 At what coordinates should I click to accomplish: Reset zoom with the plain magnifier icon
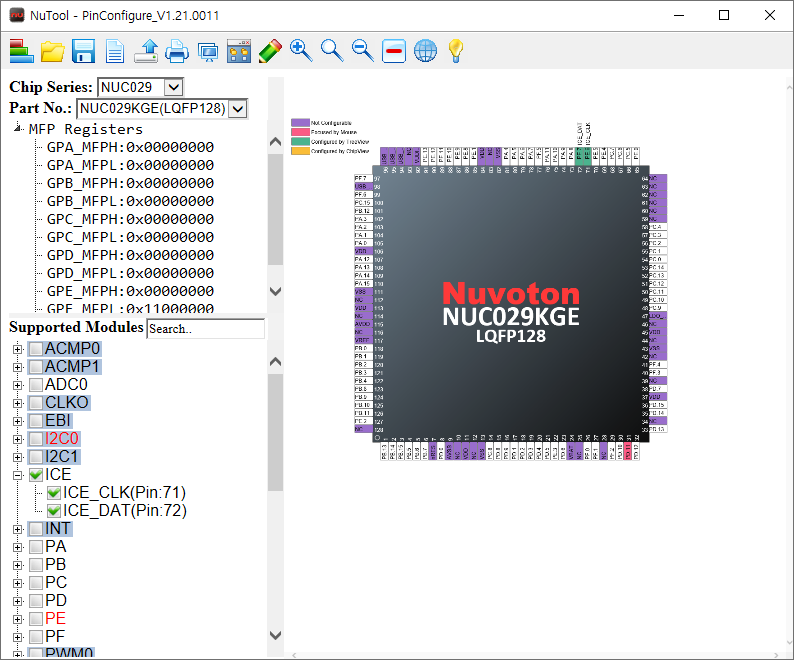pyautogui.click(x=332, y=51)
